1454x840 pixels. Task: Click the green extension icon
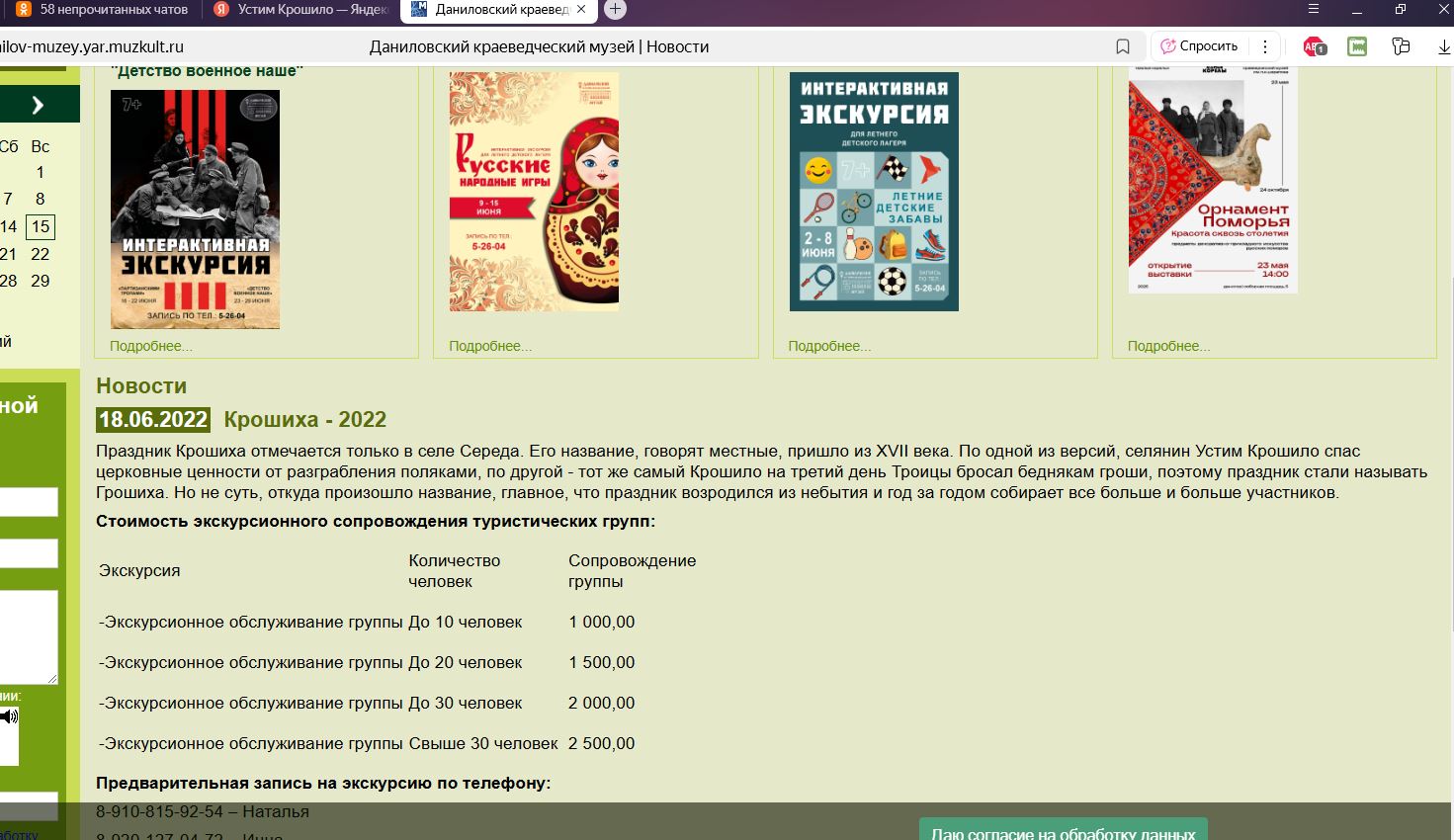[1357, 46]
